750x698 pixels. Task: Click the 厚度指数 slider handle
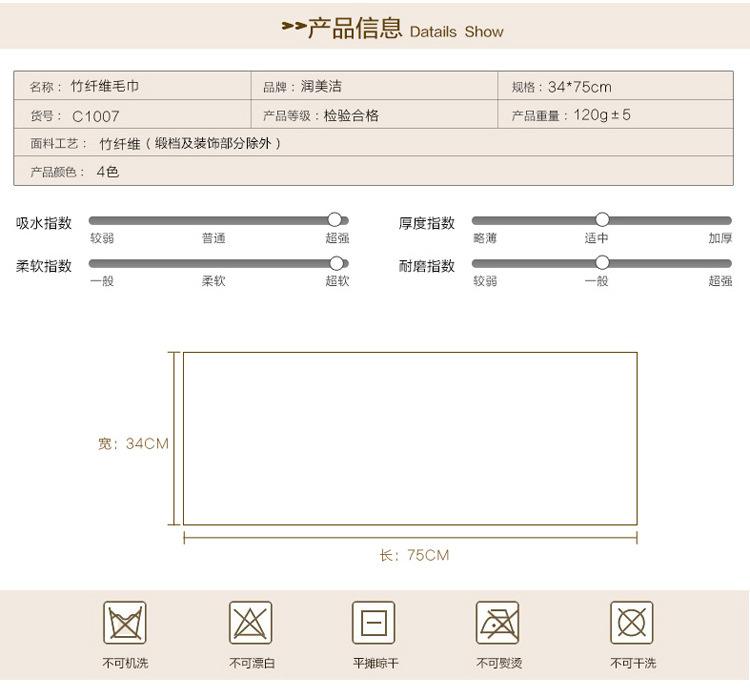602,220
